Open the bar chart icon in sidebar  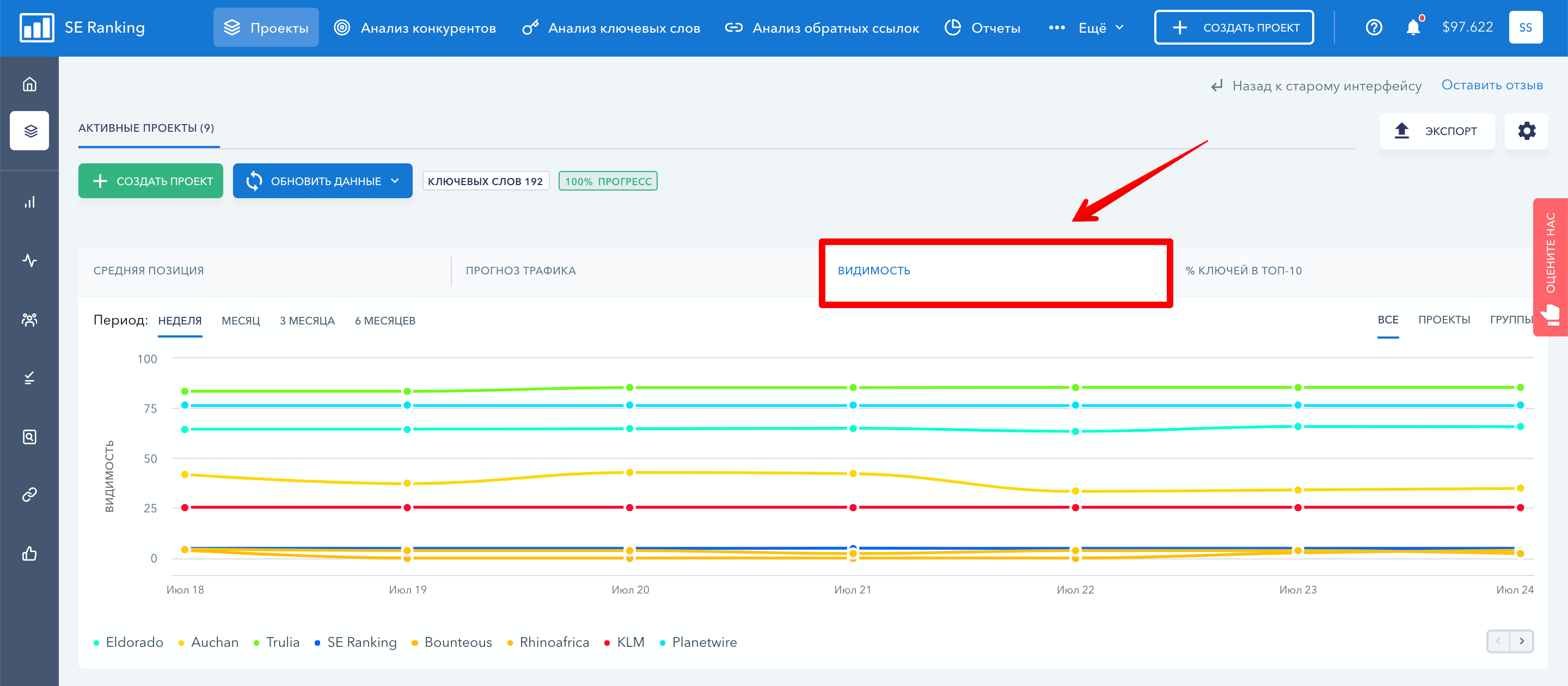tap(29, 201)
